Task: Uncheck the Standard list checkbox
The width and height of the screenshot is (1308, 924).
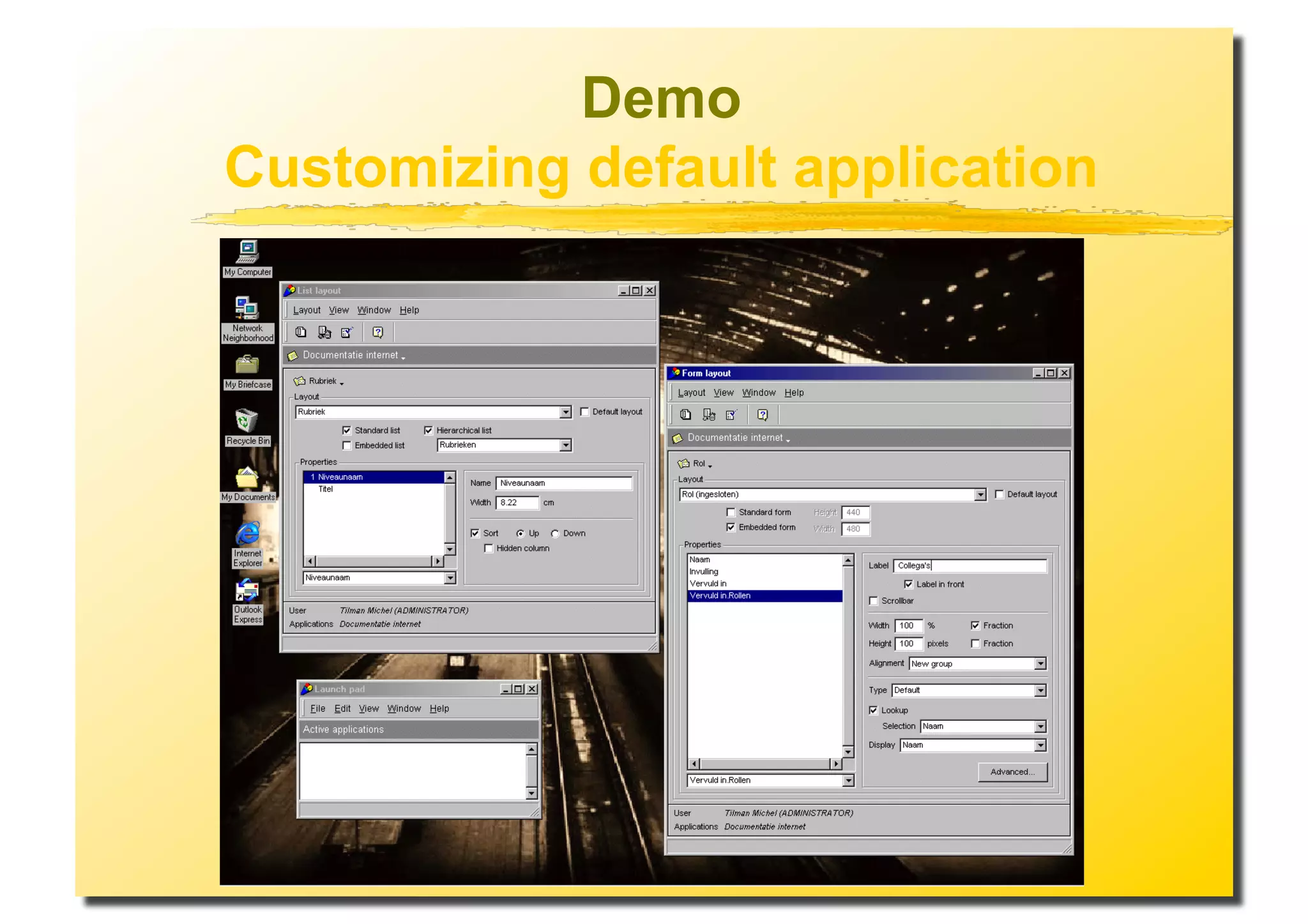Action: coord(347,430)
